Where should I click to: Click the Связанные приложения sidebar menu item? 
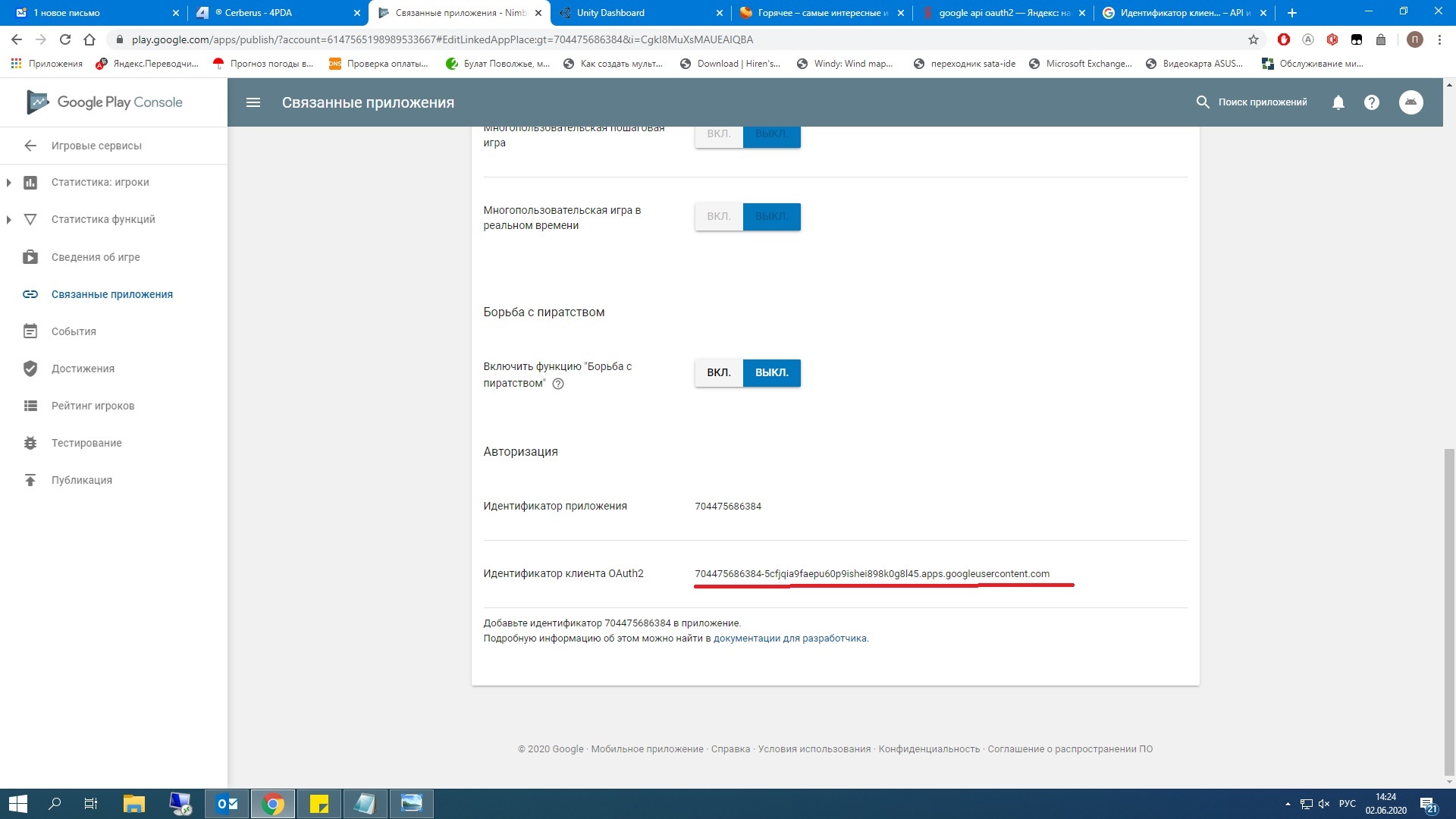pyautogui.click(x=113, y=294)
